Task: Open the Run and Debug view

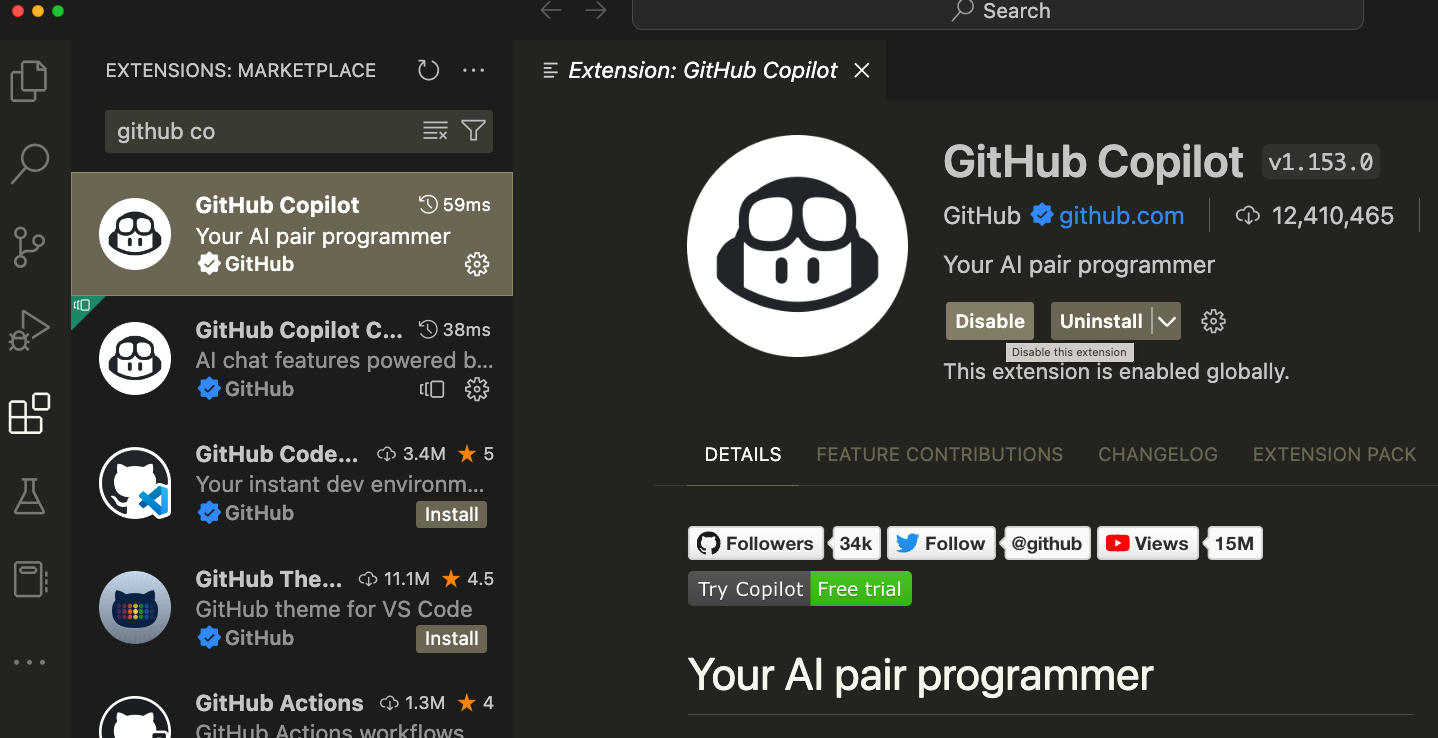Action: point(29,330)
